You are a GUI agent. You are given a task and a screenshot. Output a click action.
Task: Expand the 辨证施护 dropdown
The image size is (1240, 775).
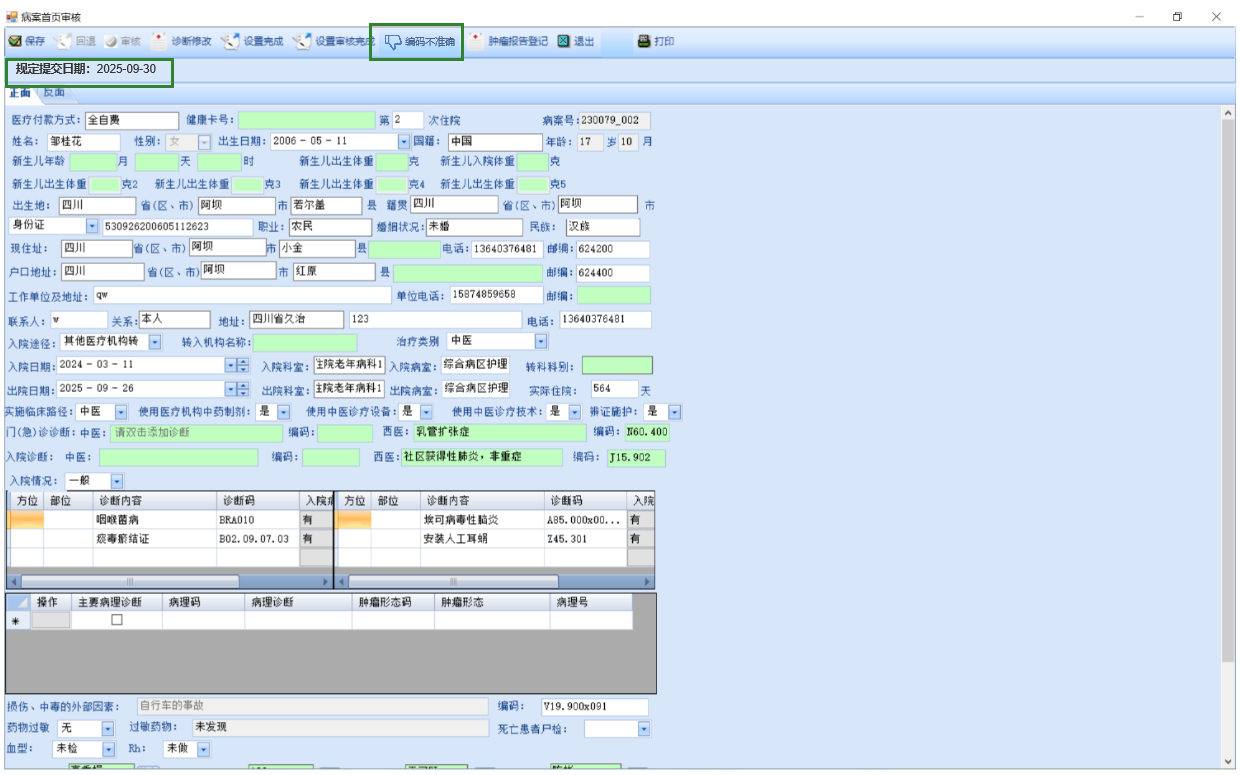click(674, 412)
